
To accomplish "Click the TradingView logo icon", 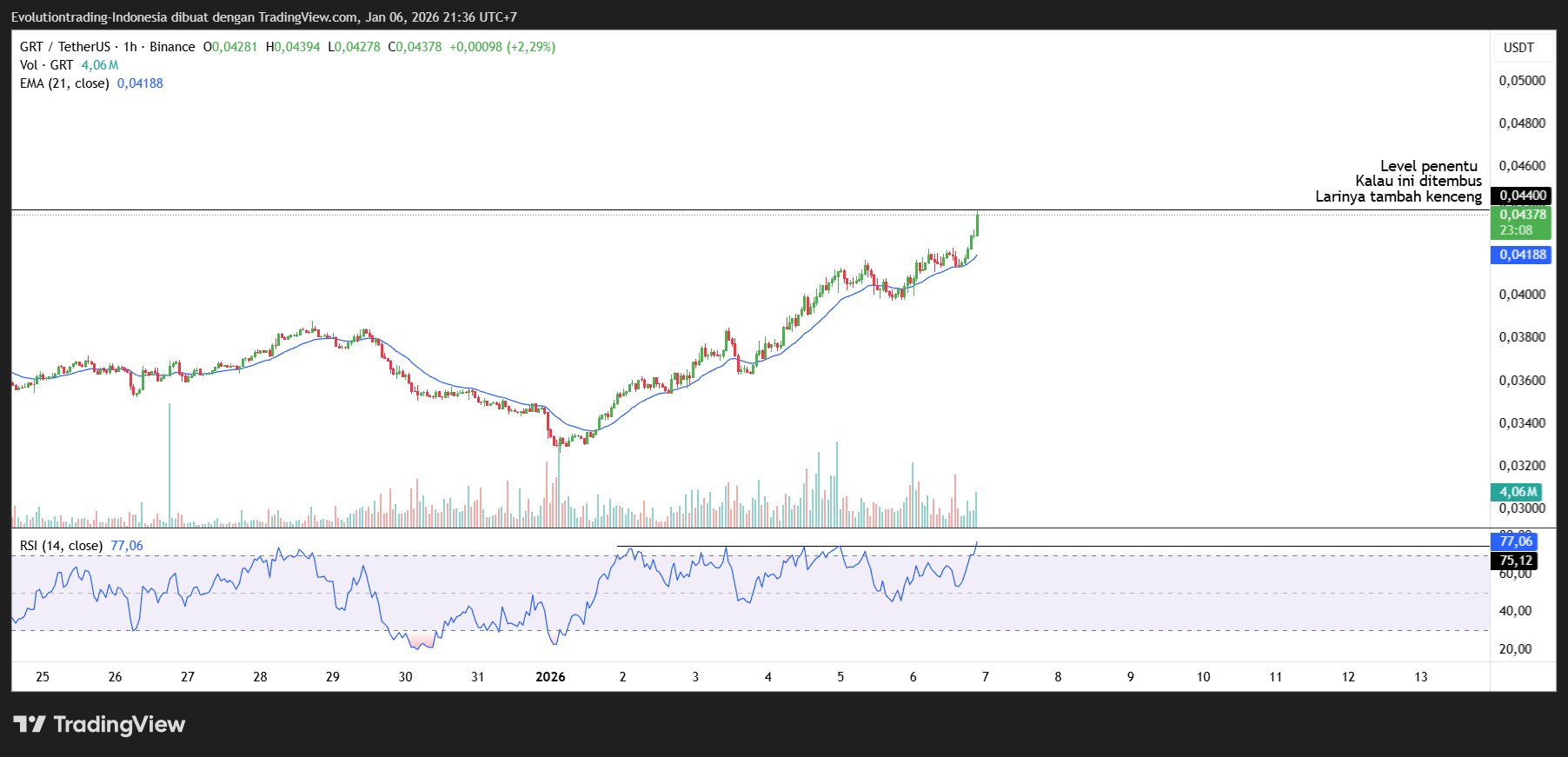I will 30,724.
